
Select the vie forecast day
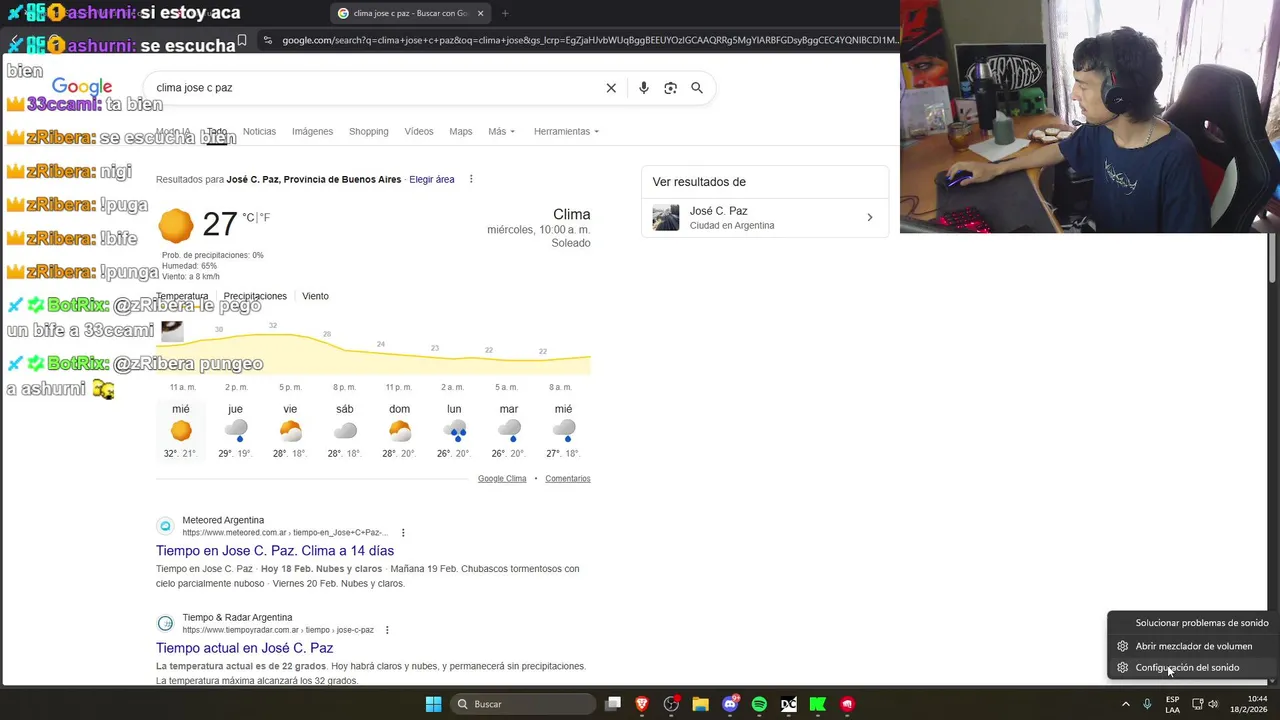point(290,431)
